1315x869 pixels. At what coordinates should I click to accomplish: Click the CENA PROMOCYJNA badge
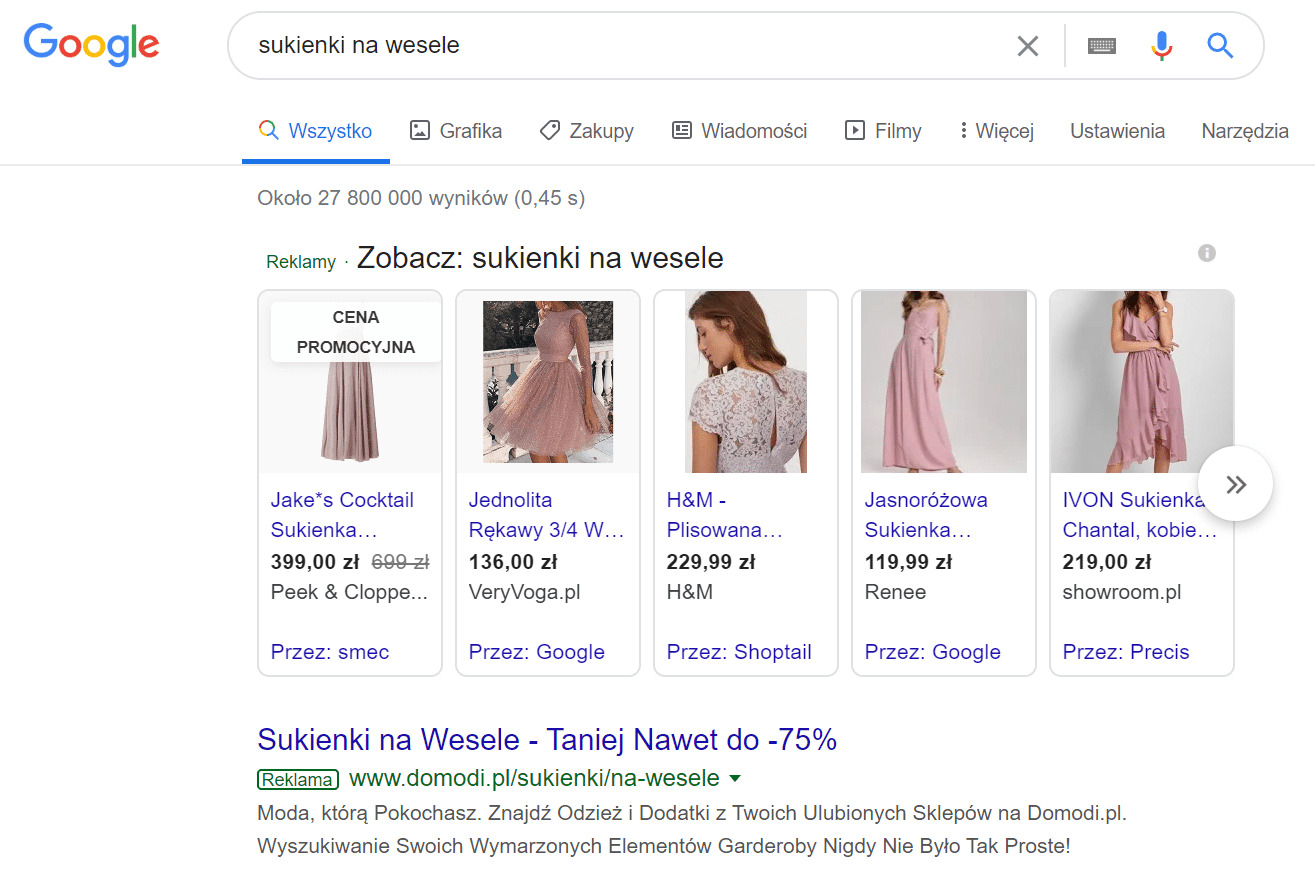click(356, 332)
